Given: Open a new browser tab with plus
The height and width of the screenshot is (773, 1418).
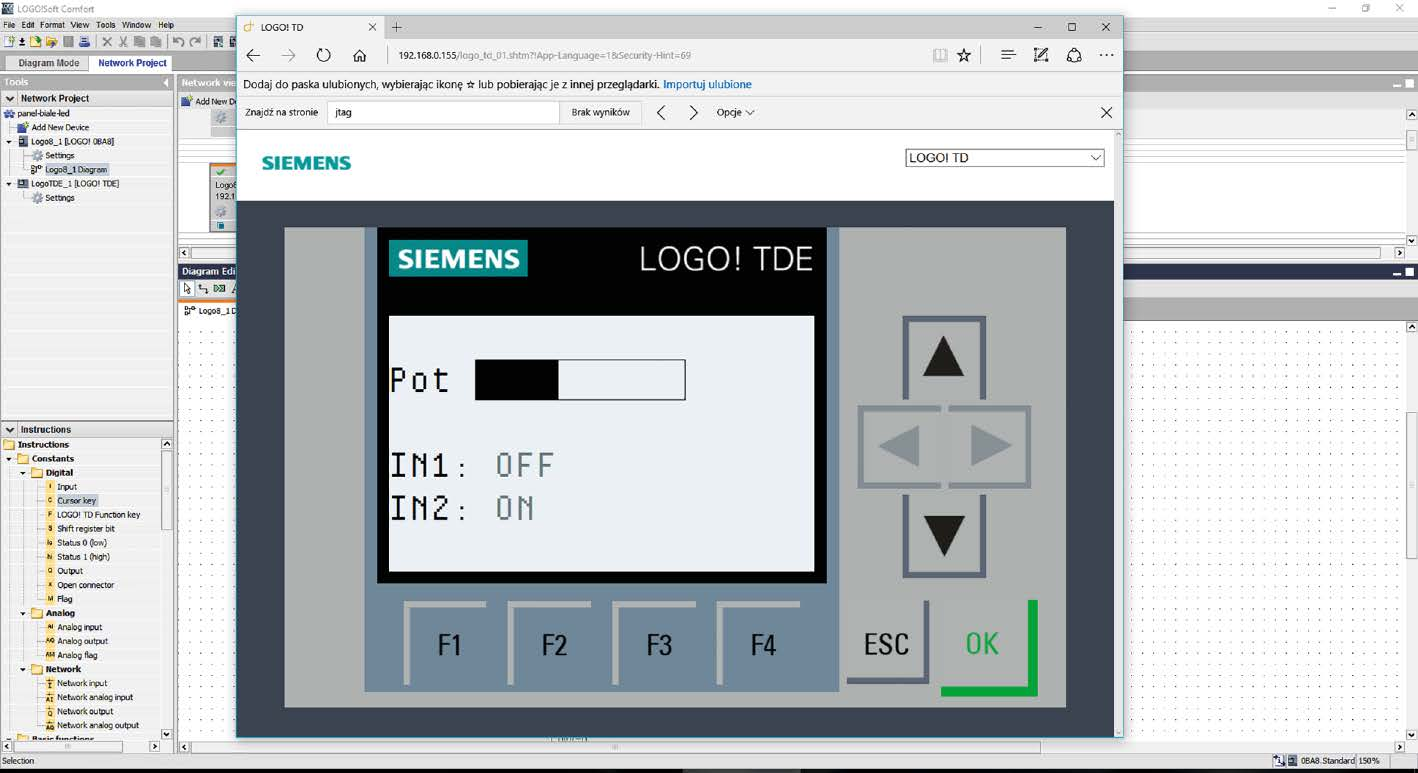Looking at the screenshot, I should [x=397, y=27].
